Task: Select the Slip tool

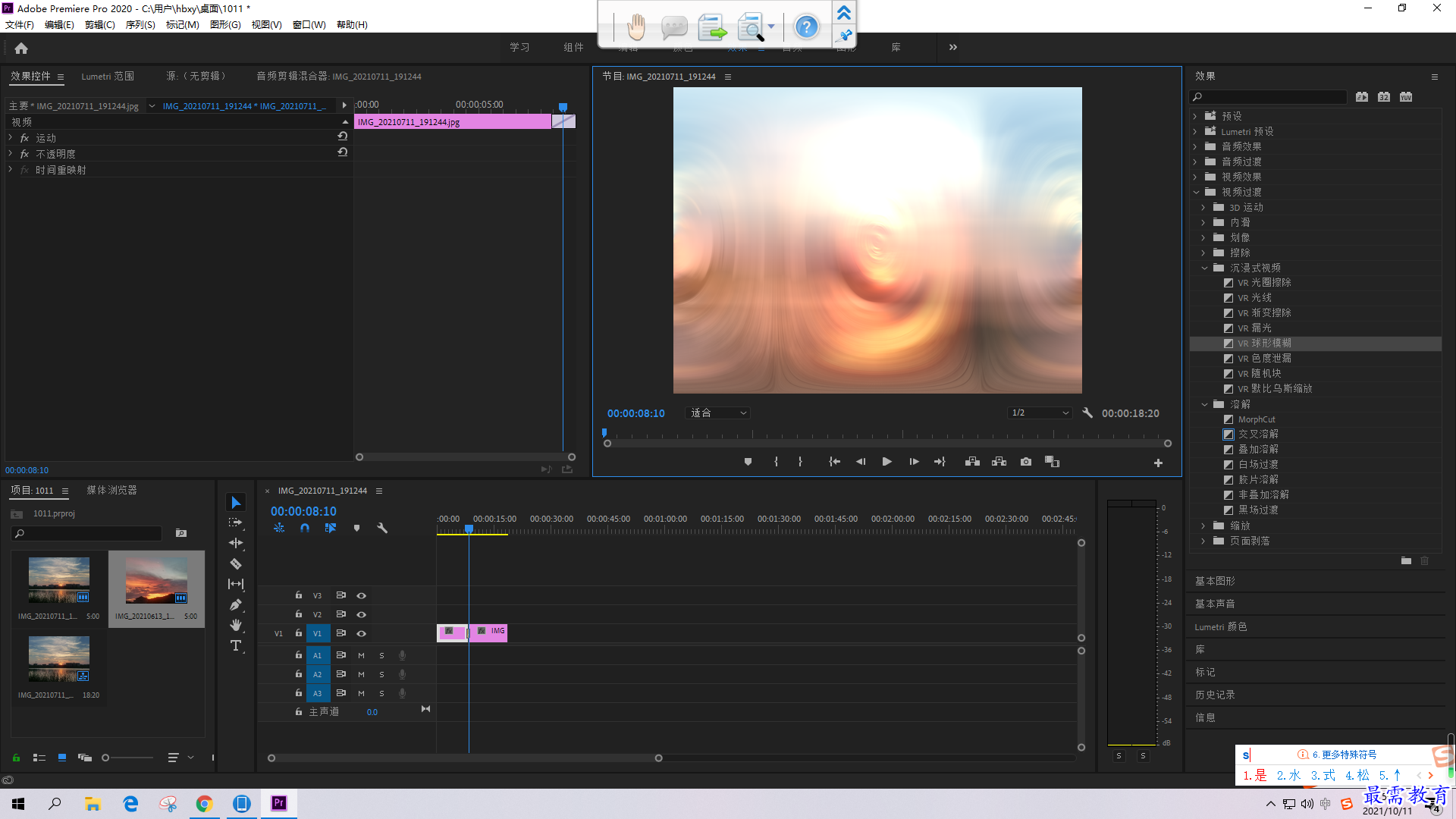Action: point(236,584)
